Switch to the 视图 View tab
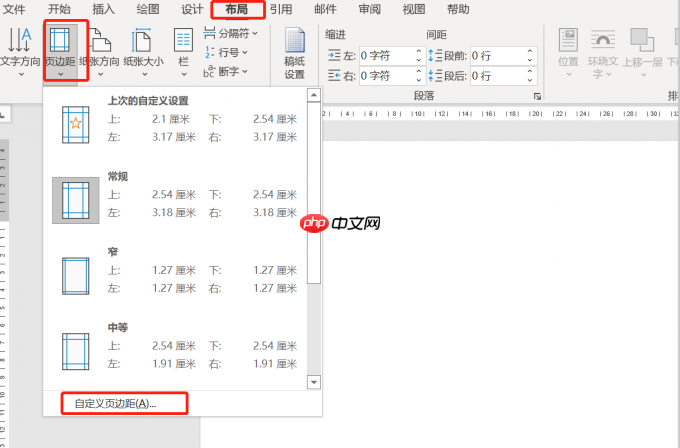 coord(414,9)
